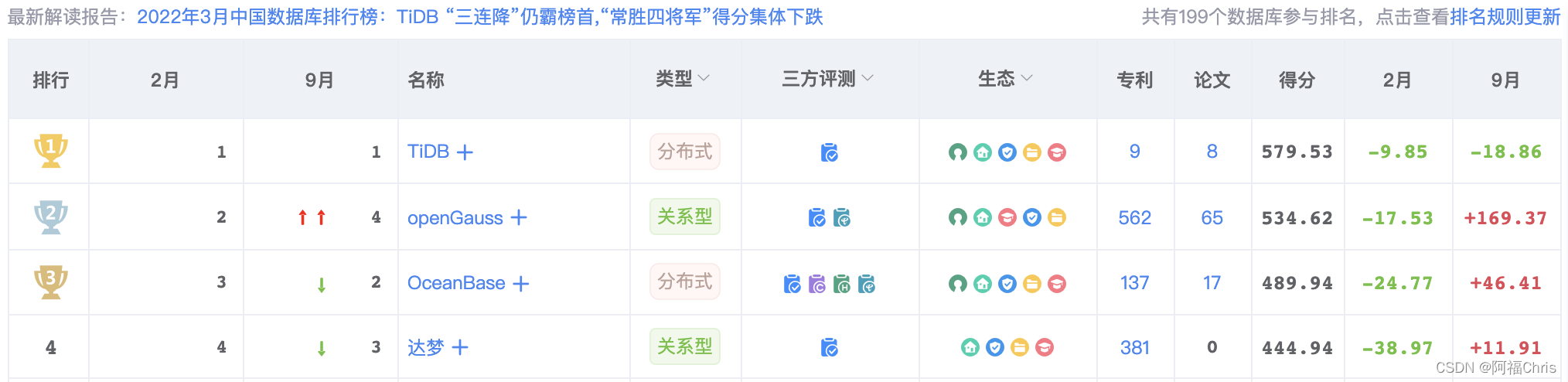Click OceanBase's purple clipboard C icon

817,284
